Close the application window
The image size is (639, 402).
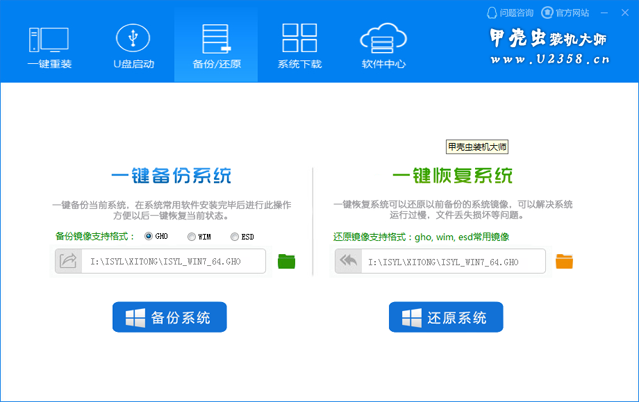[625, 13]
